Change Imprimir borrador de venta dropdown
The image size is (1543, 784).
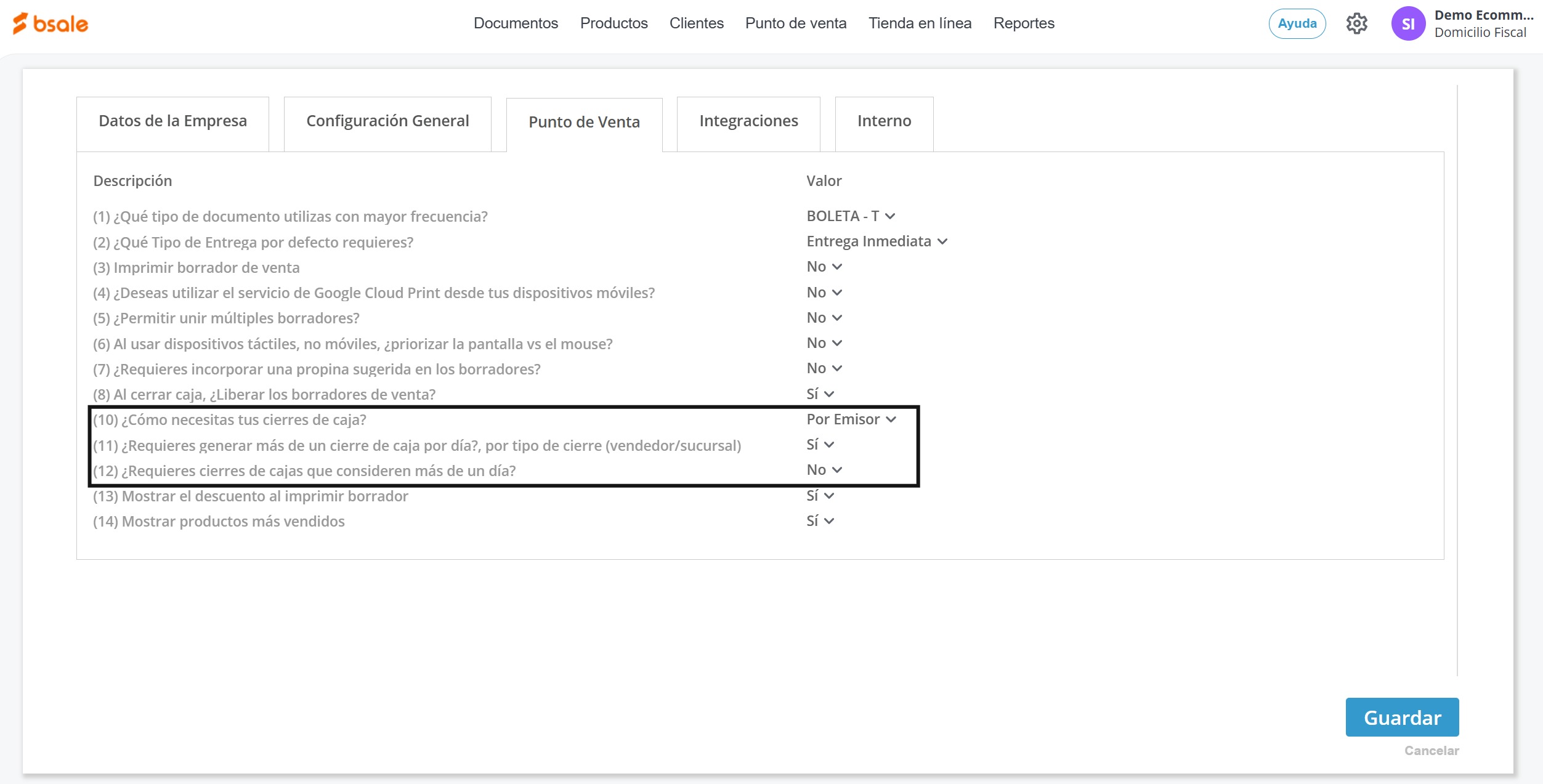click(824, 267)
